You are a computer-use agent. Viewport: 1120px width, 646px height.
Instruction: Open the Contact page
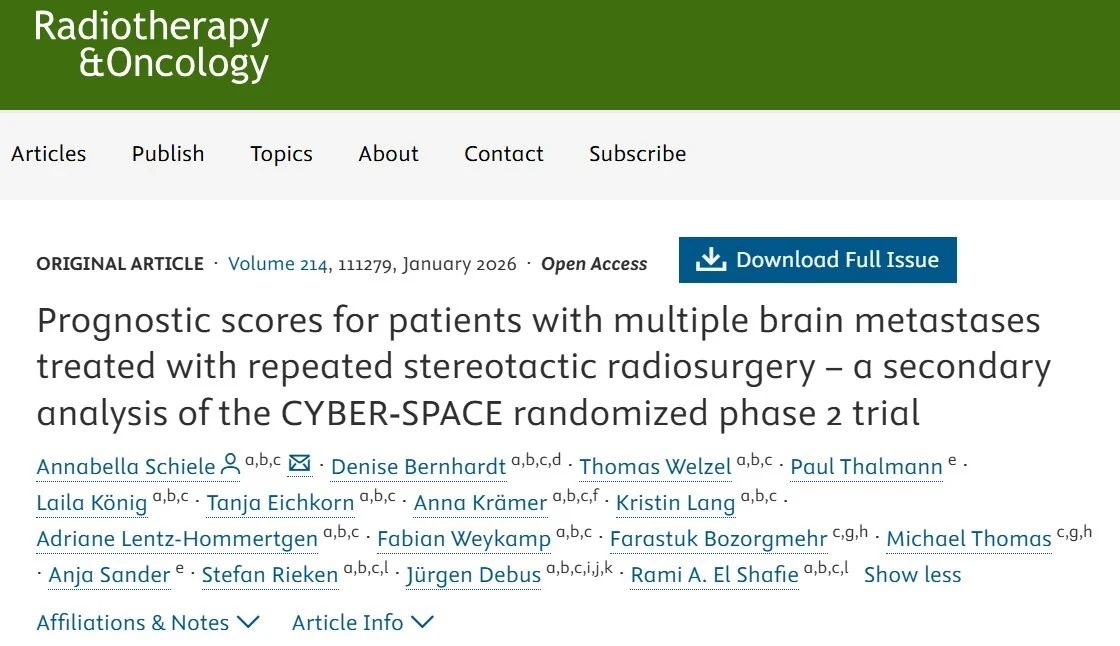point(503,154)
